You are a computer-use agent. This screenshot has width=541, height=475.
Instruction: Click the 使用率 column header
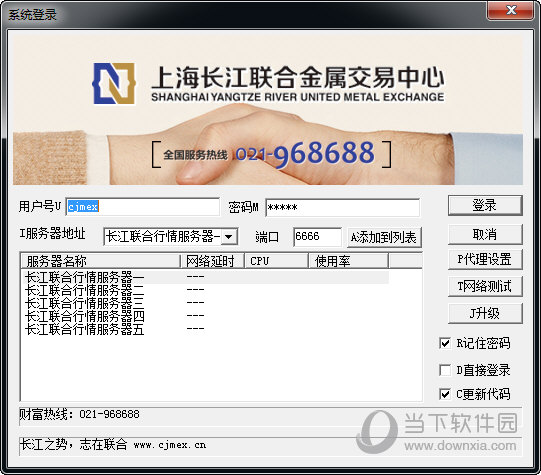click(x=348, y=261)
